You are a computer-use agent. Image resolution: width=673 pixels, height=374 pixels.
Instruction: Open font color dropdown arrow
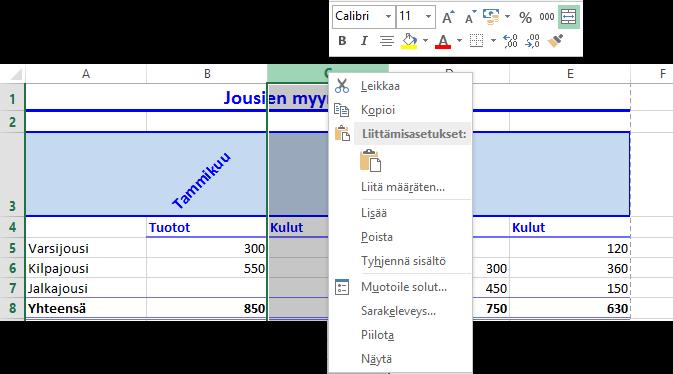tap(459, 41)
